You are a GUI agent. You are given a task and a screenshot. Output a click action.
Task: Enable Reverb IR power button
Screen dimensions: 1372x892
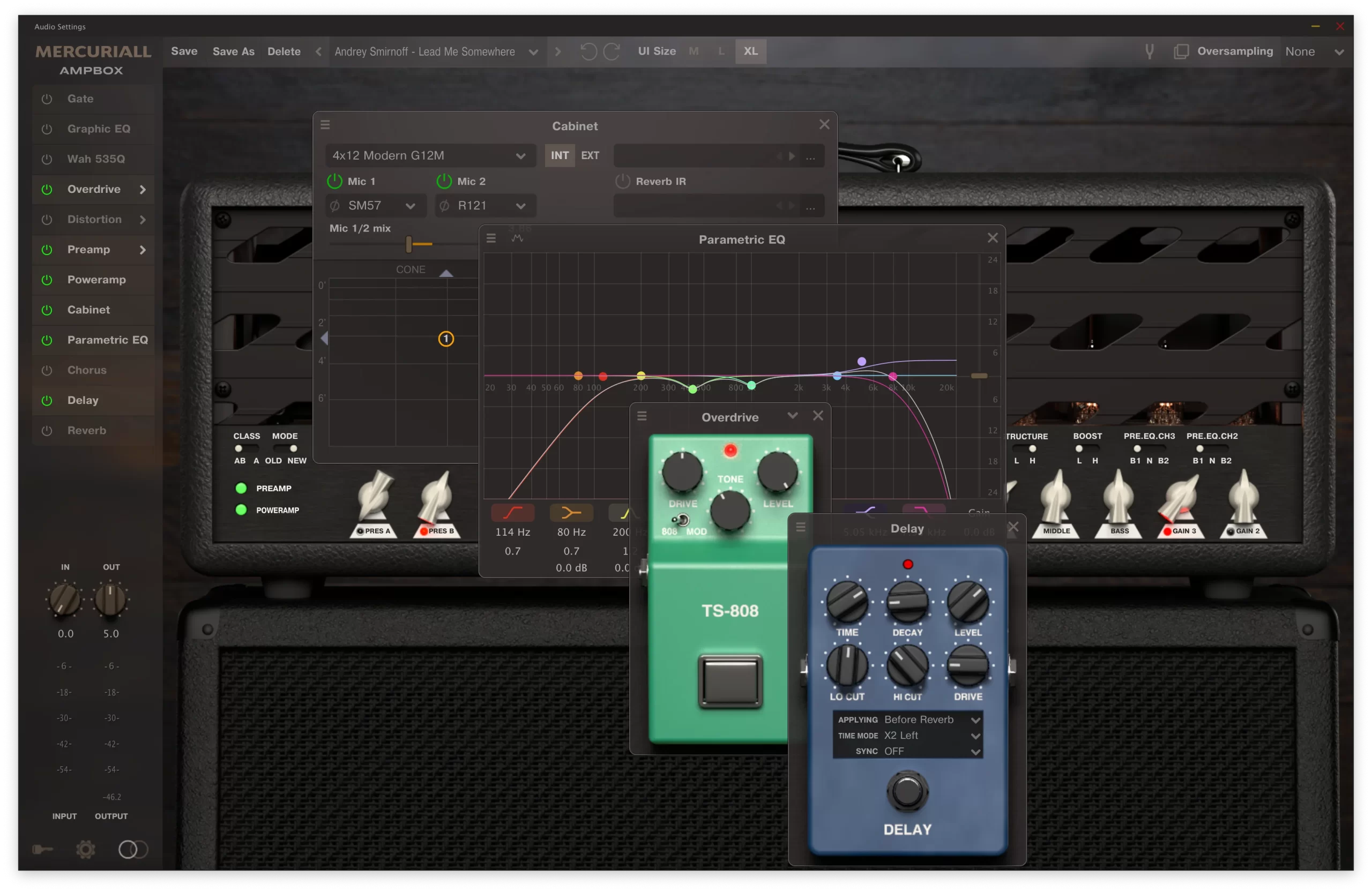click(x=623, y=181)
